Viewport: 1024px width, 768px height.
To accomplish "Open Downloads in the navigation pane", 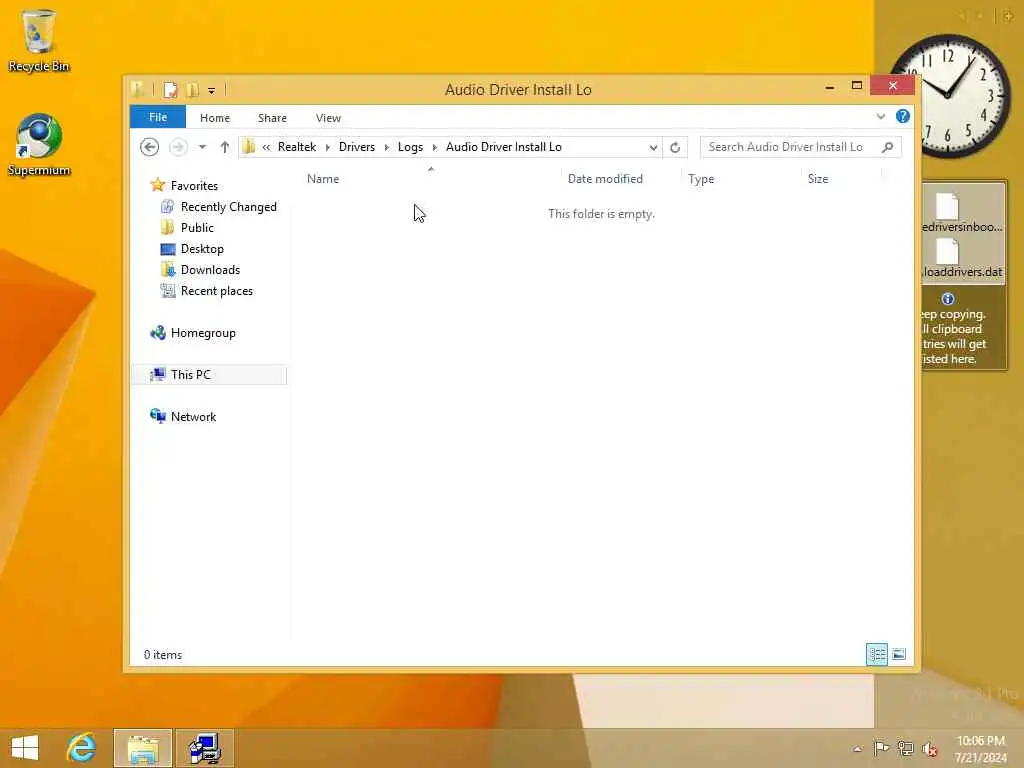I will coord(210,270).
